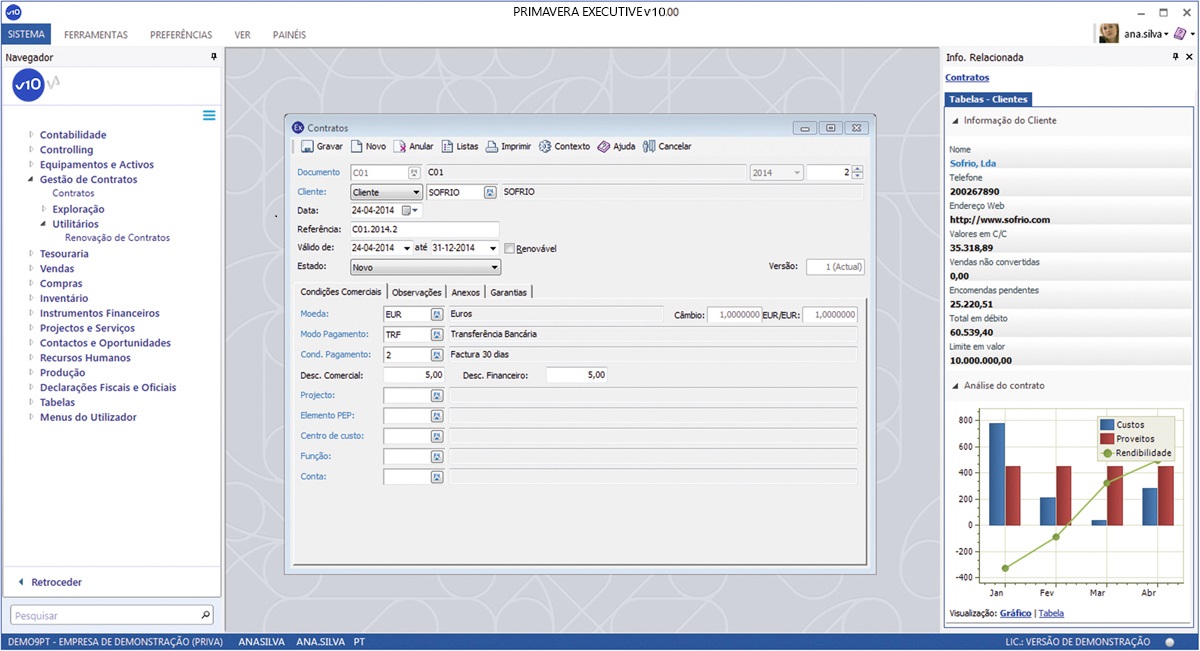
Task: Close the Info. Relacionada panel
Action: click(x=1188, y=57)
